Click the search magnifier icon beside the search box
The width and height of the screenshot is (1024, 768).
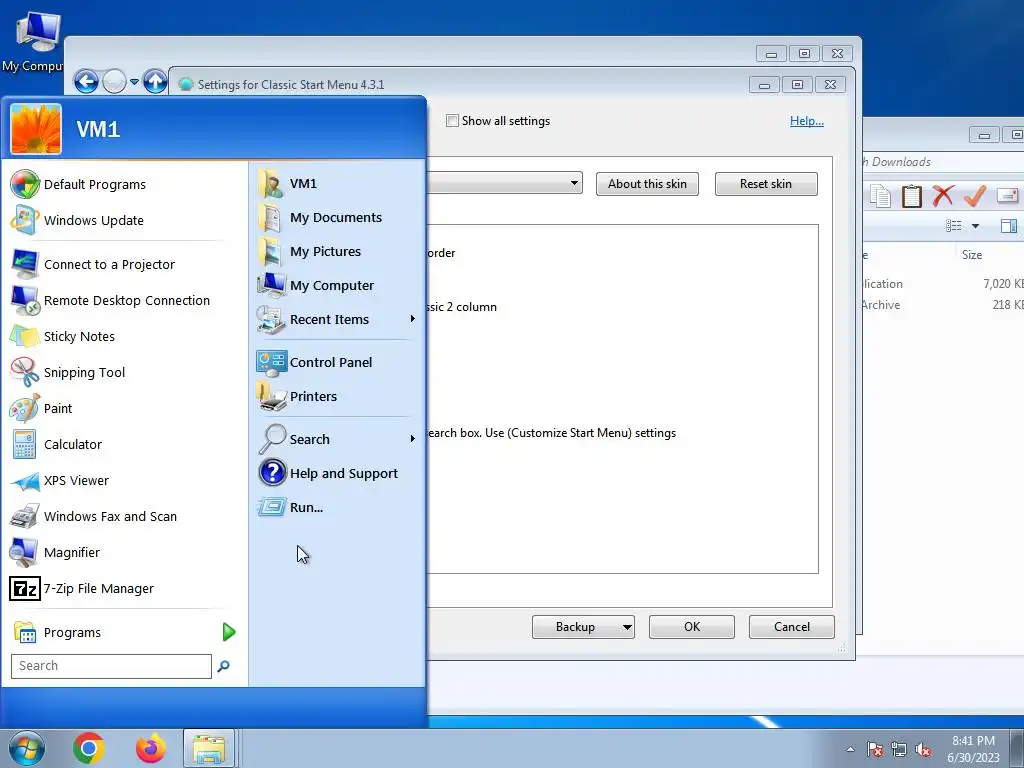pos(223,666)
